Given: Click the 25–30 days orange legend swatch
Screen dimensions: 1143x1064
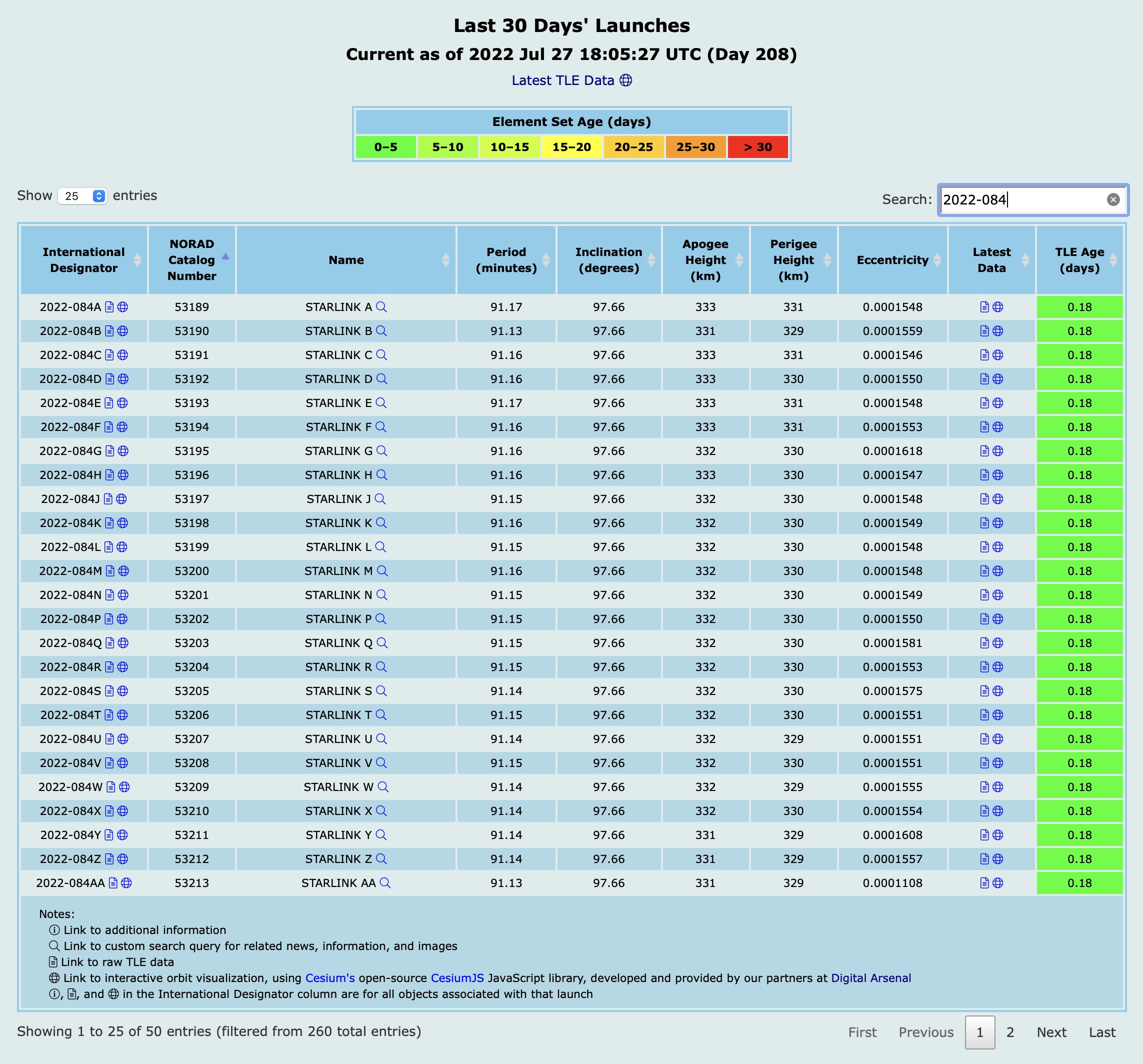Looking at the screenshot, I should click(695, 147).
